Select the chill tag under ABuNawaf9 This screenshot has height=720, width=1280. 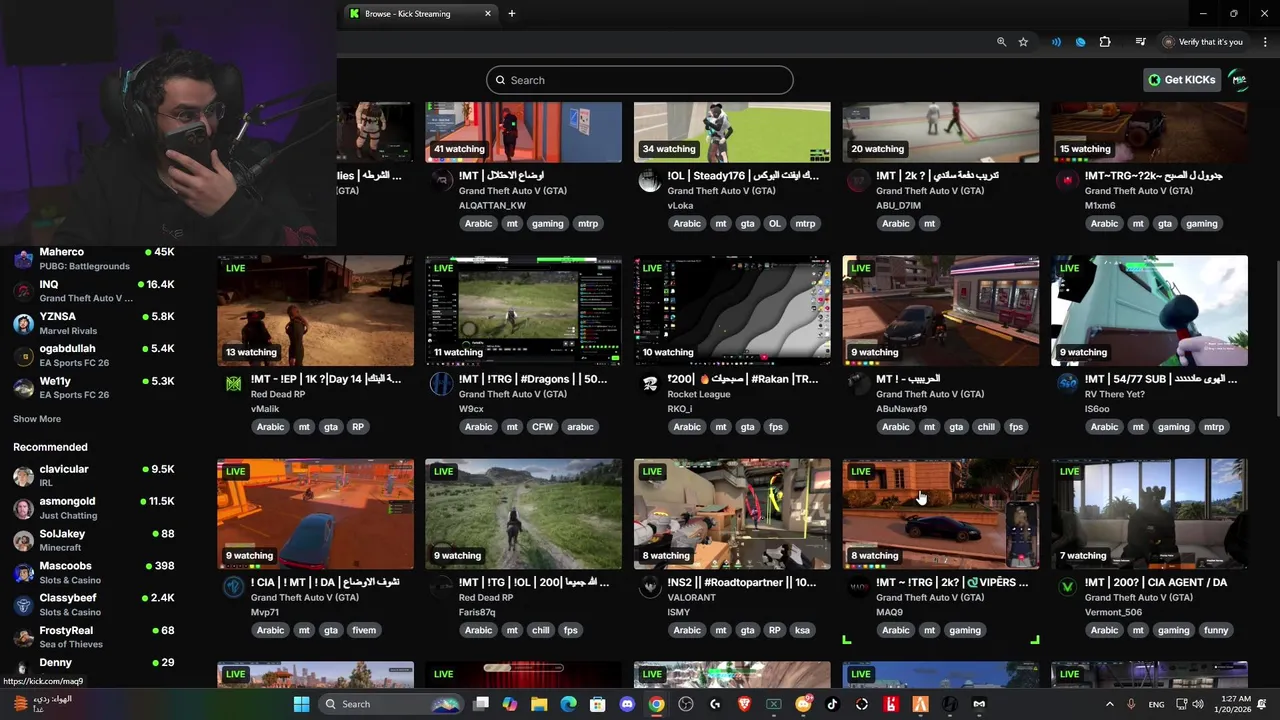986,427
